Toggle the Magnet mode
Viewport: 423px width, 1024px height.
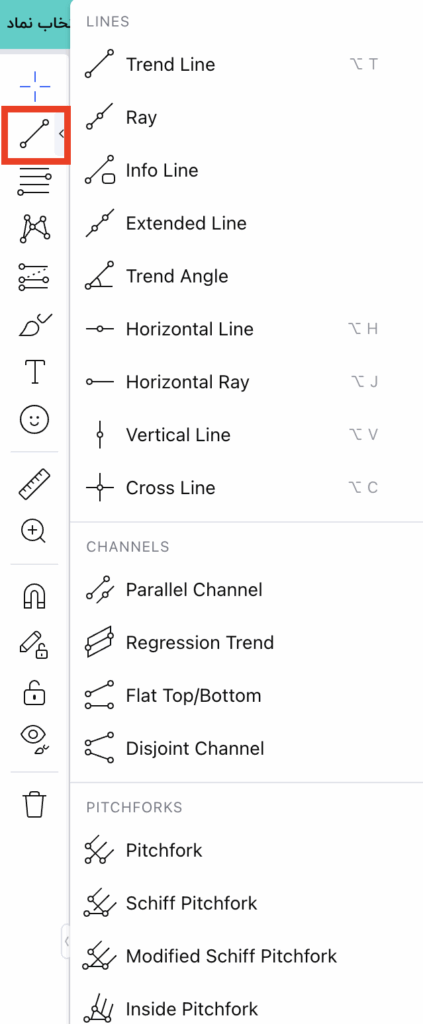tap(34, 596)
